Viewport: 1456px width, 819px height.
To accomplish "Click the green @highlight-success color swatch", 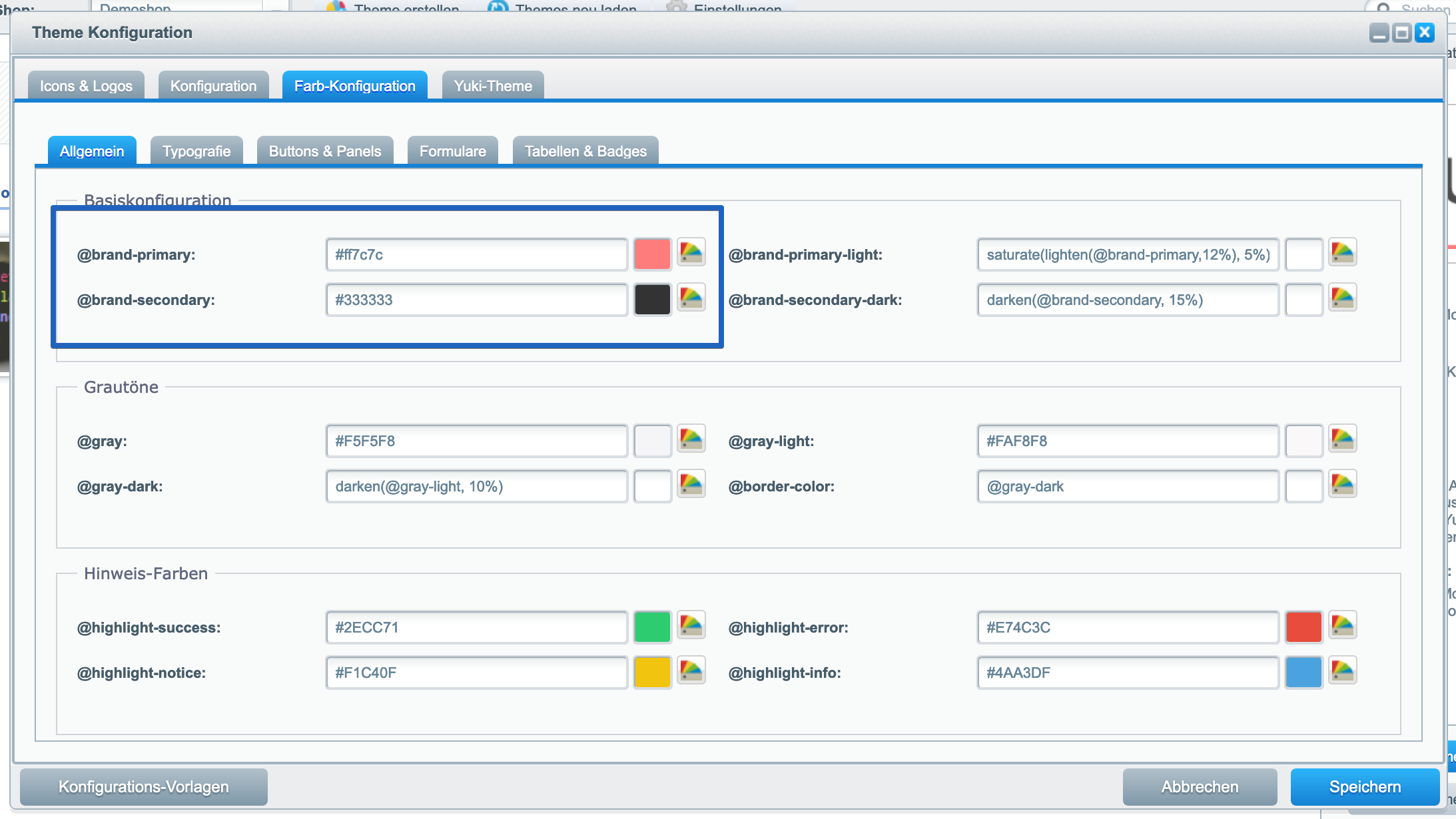I will click(x=652, y=627).
